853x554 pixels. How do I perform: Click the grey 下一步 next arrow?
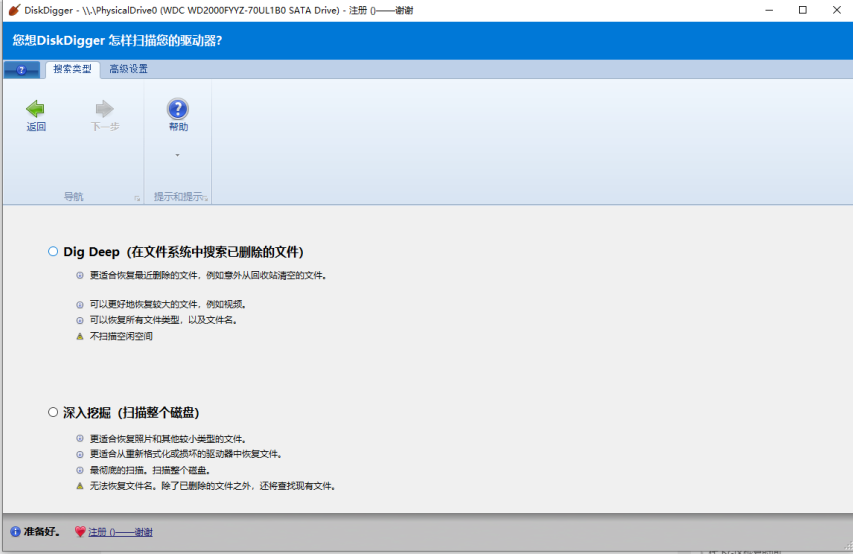coord(105,110)
